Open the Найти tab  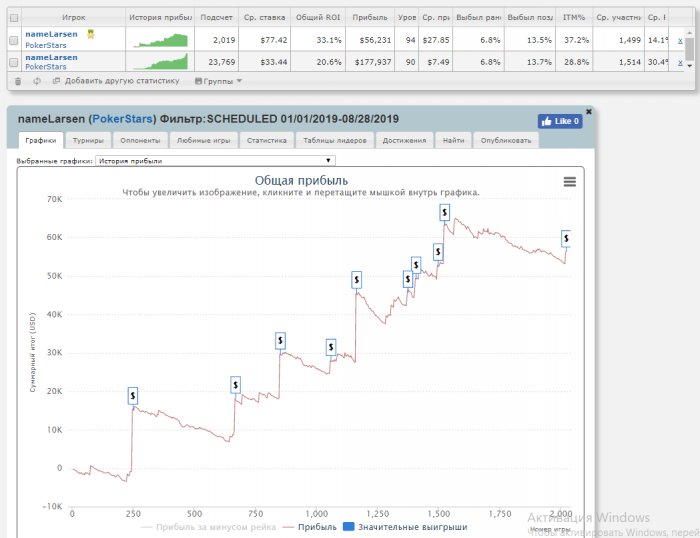(x=453, y=140)
